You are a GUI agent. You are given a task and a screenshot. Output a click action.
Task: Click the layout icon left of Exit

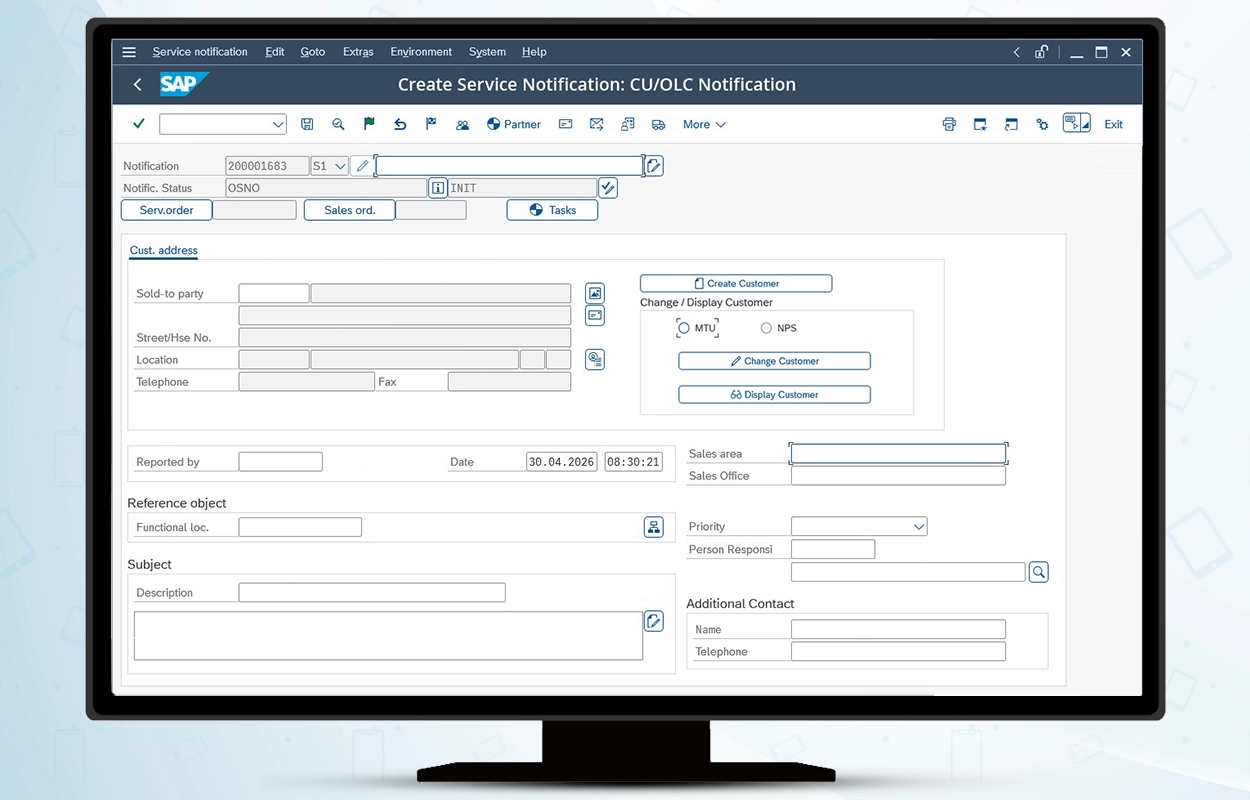(1076, 123)
